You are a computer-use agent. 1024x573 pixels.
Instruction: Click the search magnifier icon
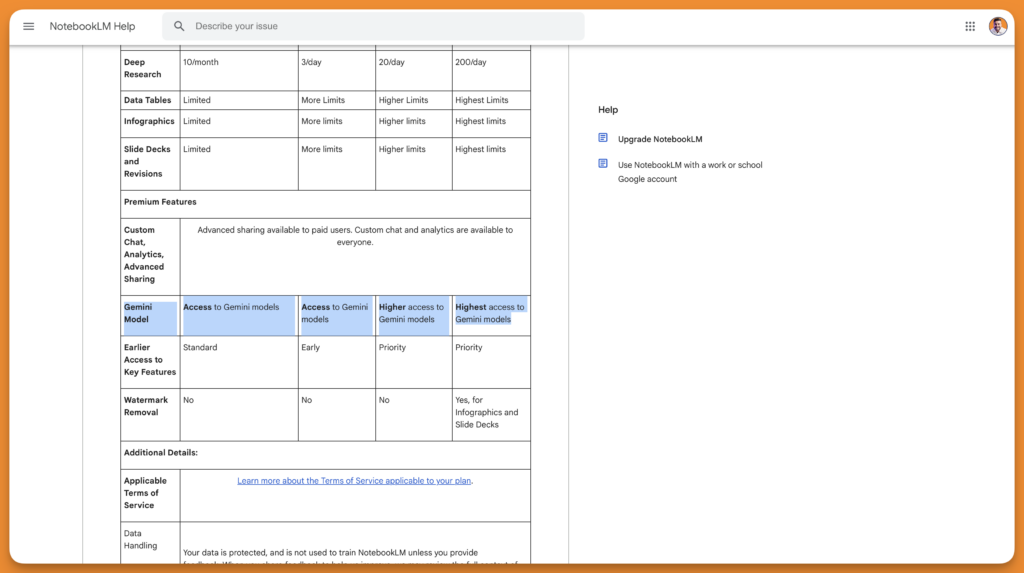coord(180,26)
